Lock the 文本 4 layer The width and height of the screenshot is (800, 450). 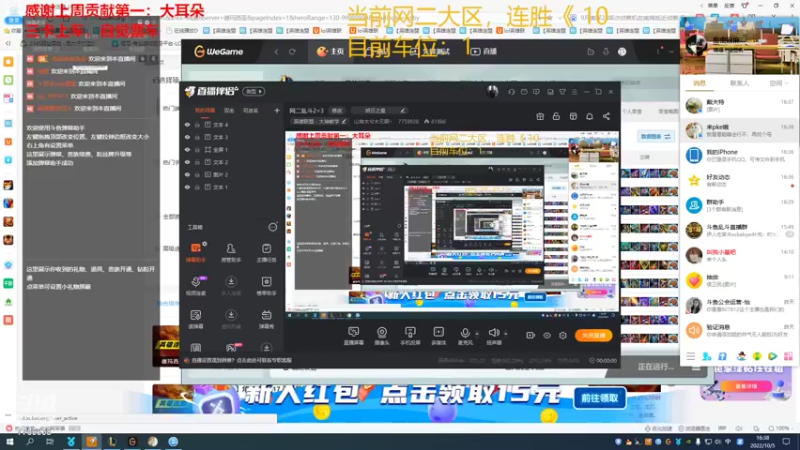(197, 124)
